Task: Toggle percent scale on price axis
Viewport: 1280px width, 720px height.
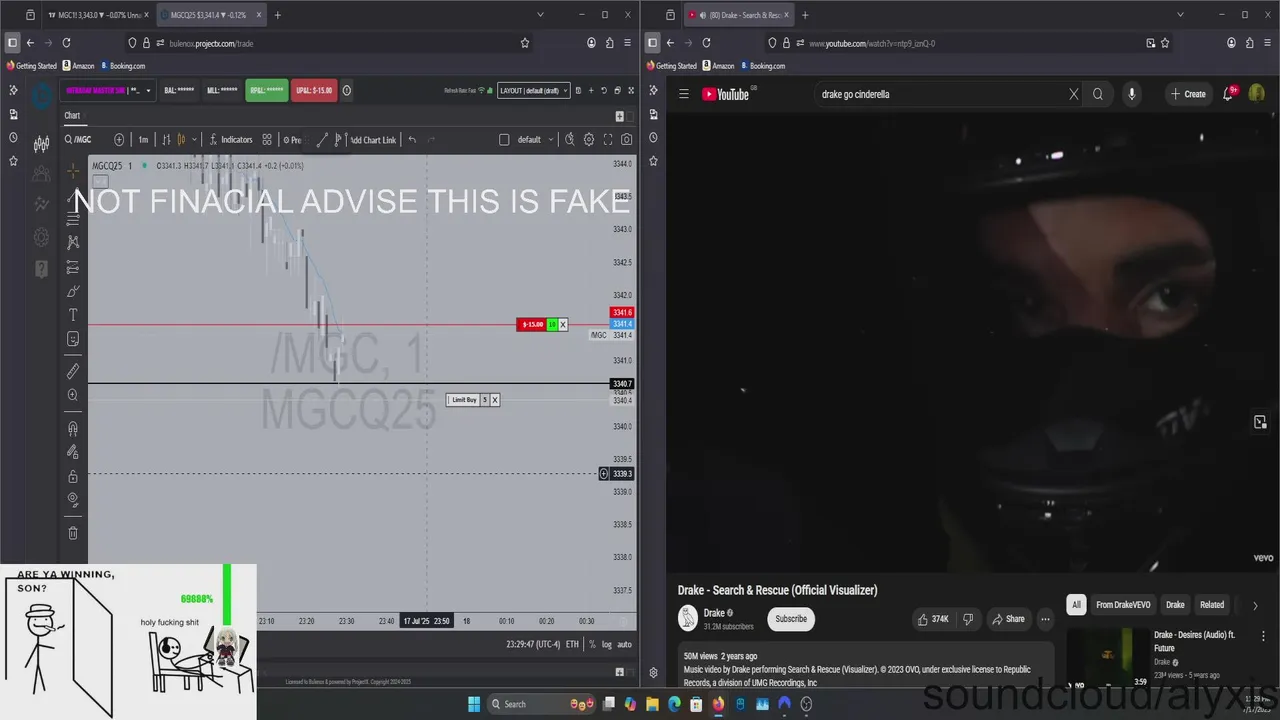Action: tap(593, 645)
